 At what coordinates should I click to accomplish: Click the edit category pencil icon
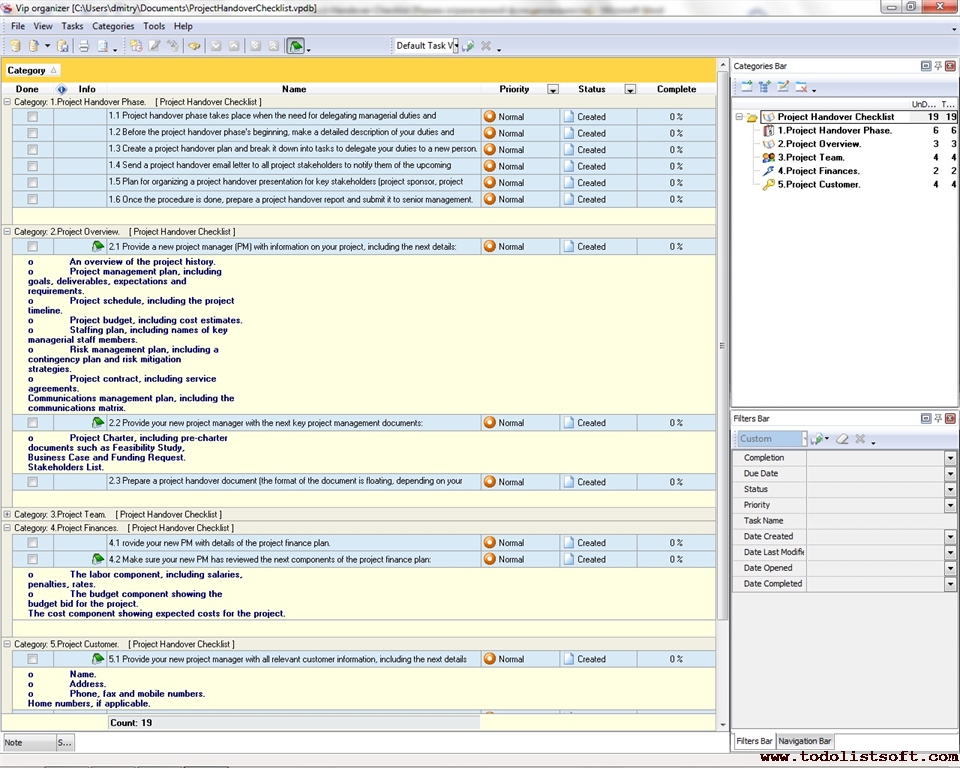783,87
